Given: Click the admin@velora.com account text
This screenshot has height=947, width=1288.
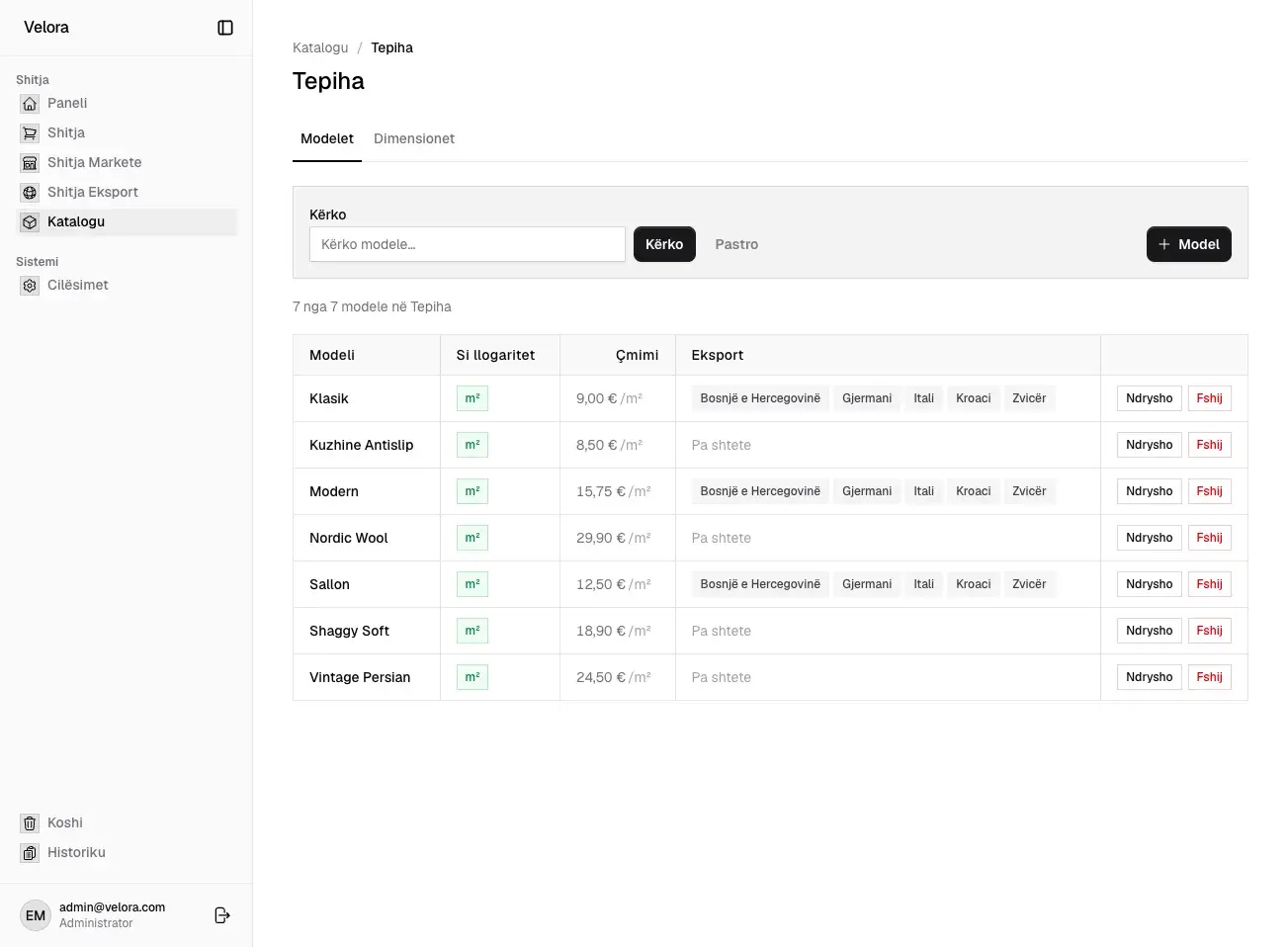Looking at the screenshot, I should tap(112, 907).
